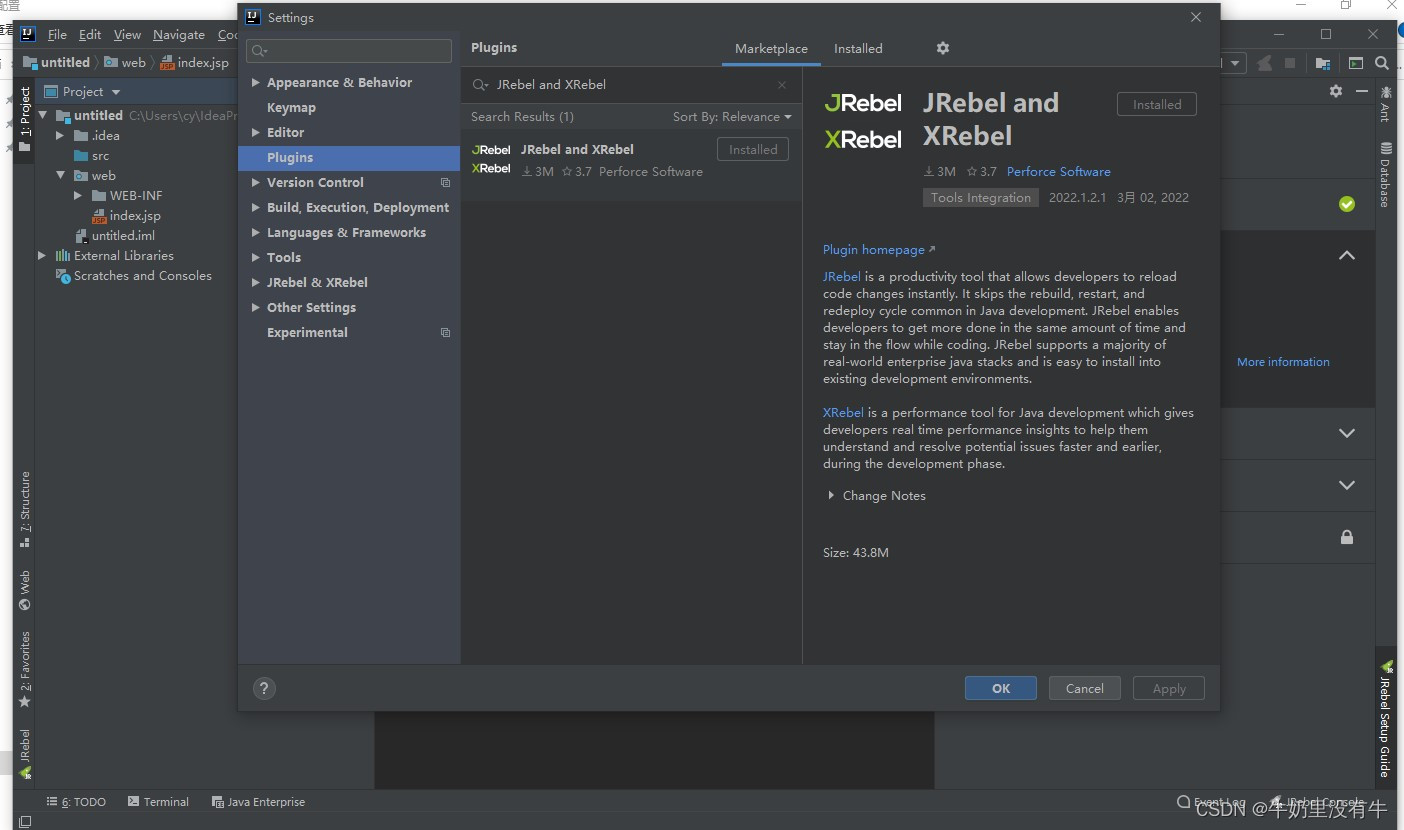Expand the Editor settings group
1404x830 pixels.
click(x=256, y=133)
